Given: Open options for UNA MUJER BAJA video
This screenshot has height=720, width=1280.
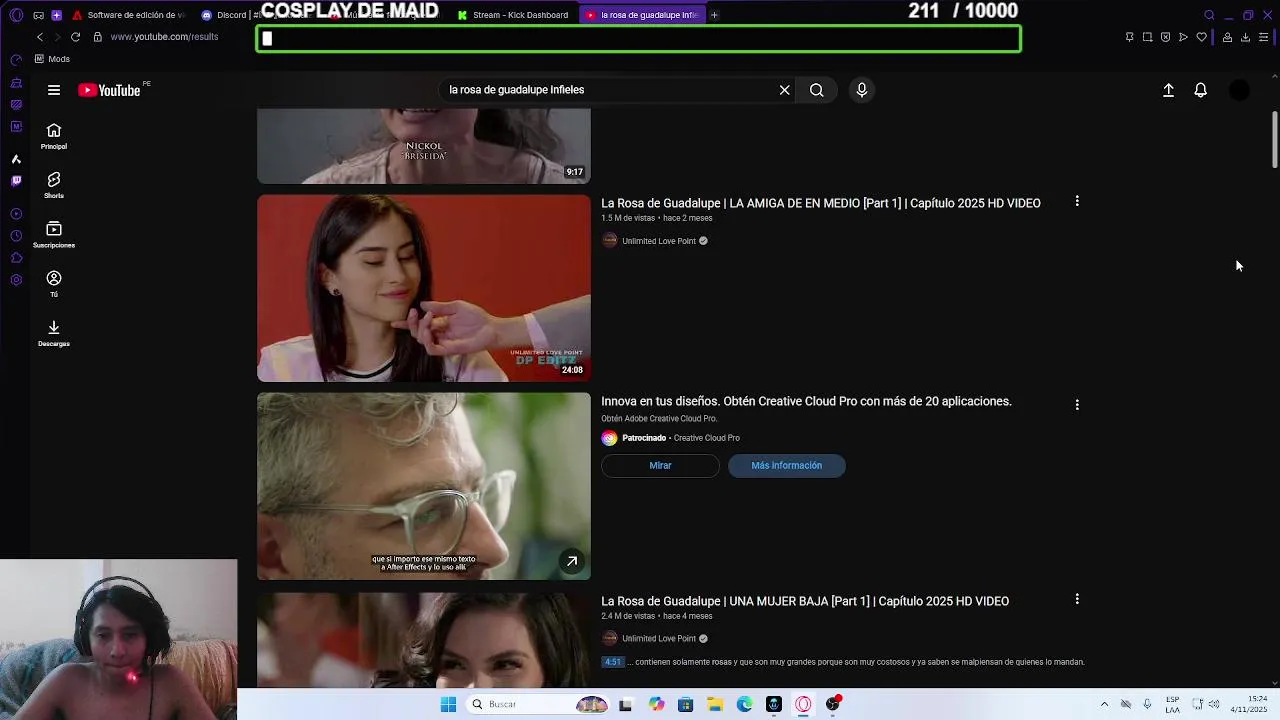Looking at the screenshot, I should click(1077, 599).
